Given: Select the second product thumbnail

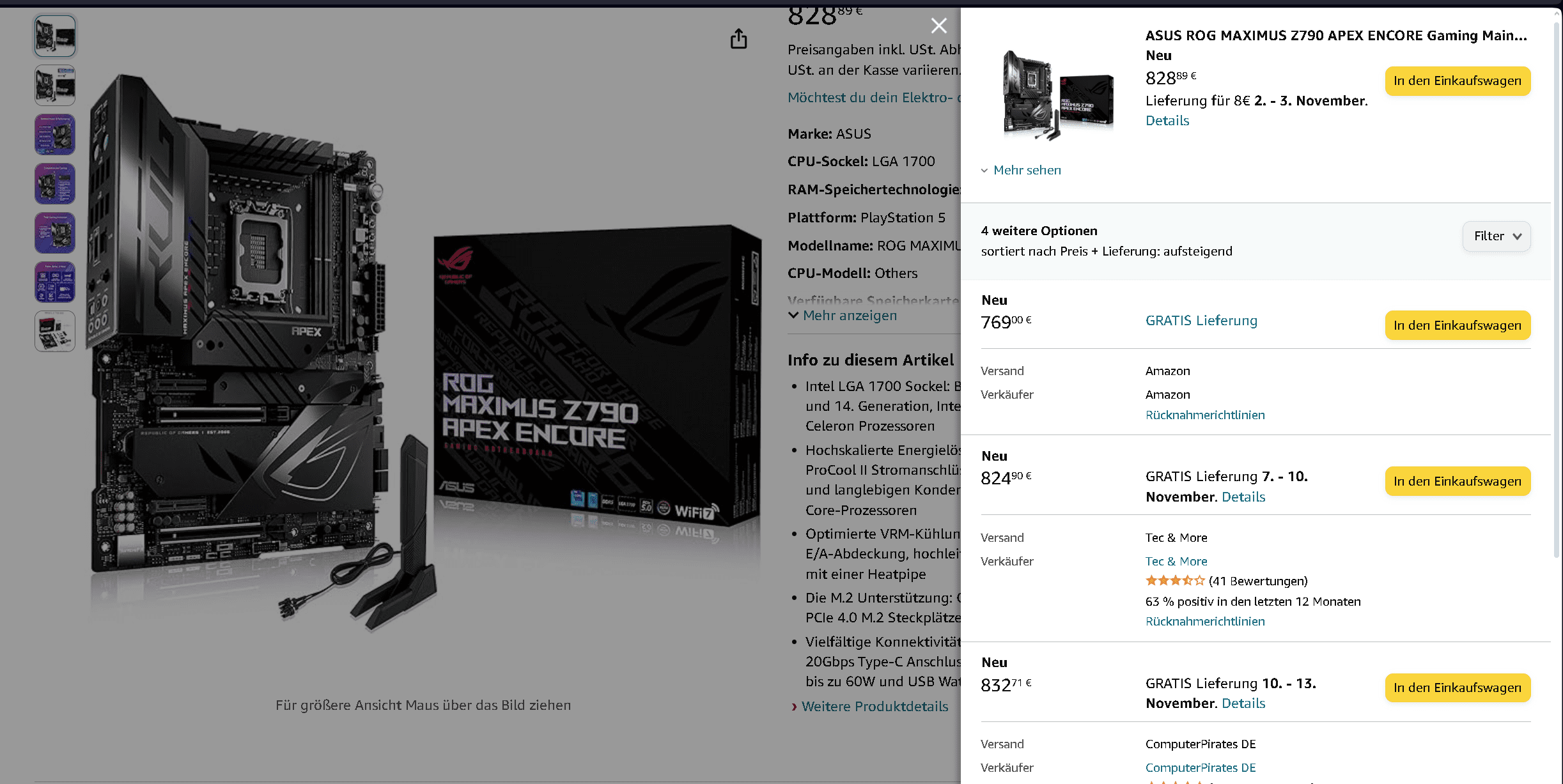Looking at the screenshot, I should coord(55,86).
